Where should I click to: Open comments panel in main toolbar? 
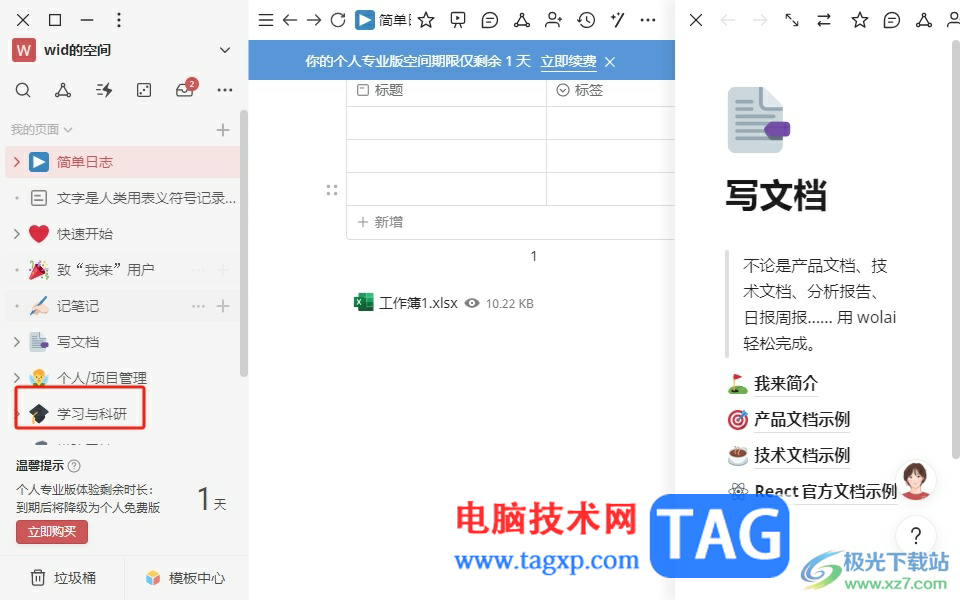[490, 20]
